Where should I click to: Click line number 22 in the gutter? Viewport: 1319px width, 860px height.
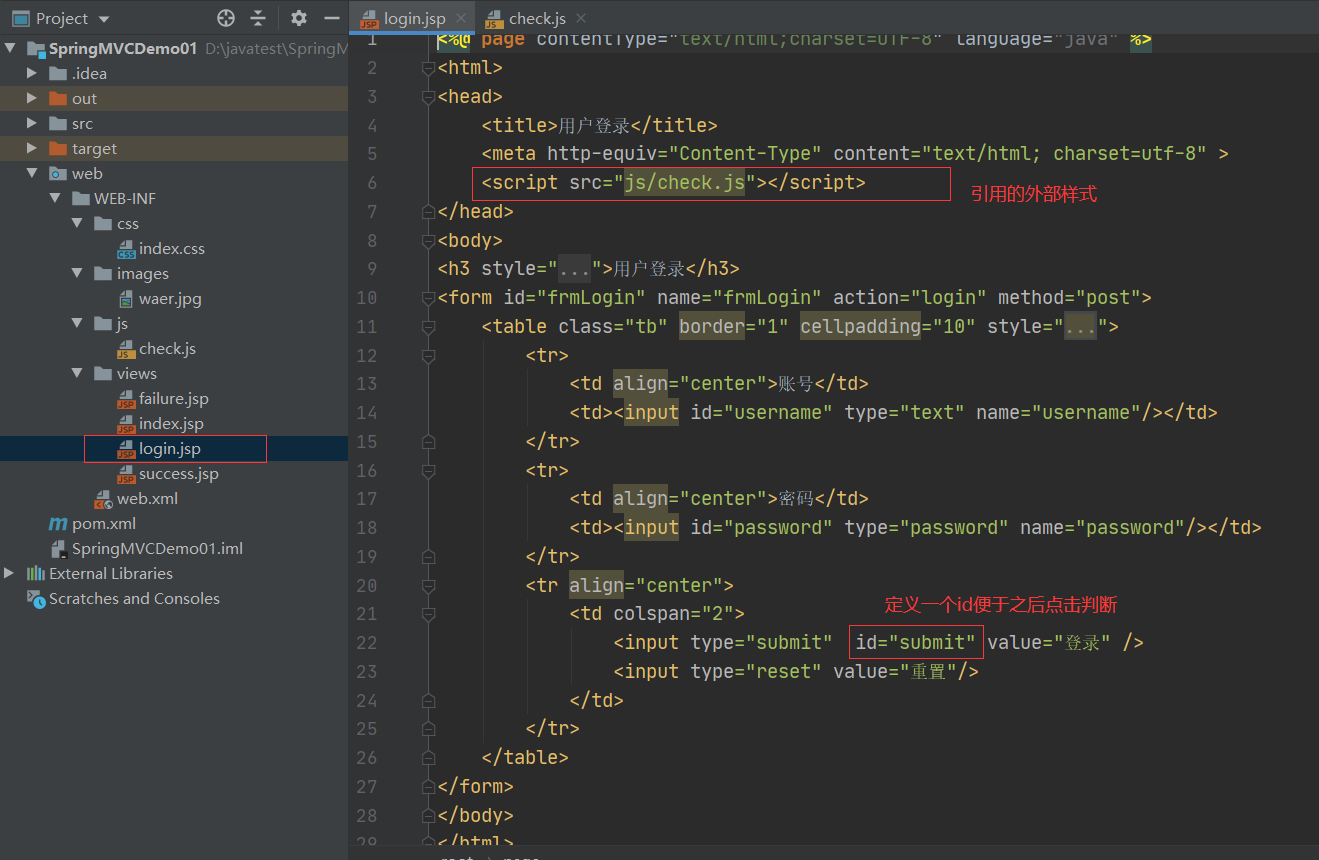[x=367, y=643]
